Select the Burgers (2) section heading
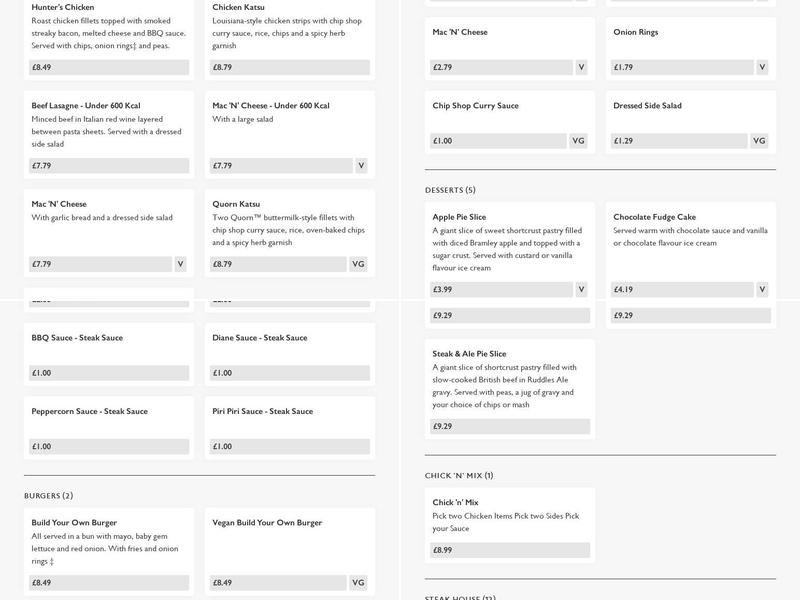This screenshot has width=800, height=600. pyautogui.click(x=48, y=495)
